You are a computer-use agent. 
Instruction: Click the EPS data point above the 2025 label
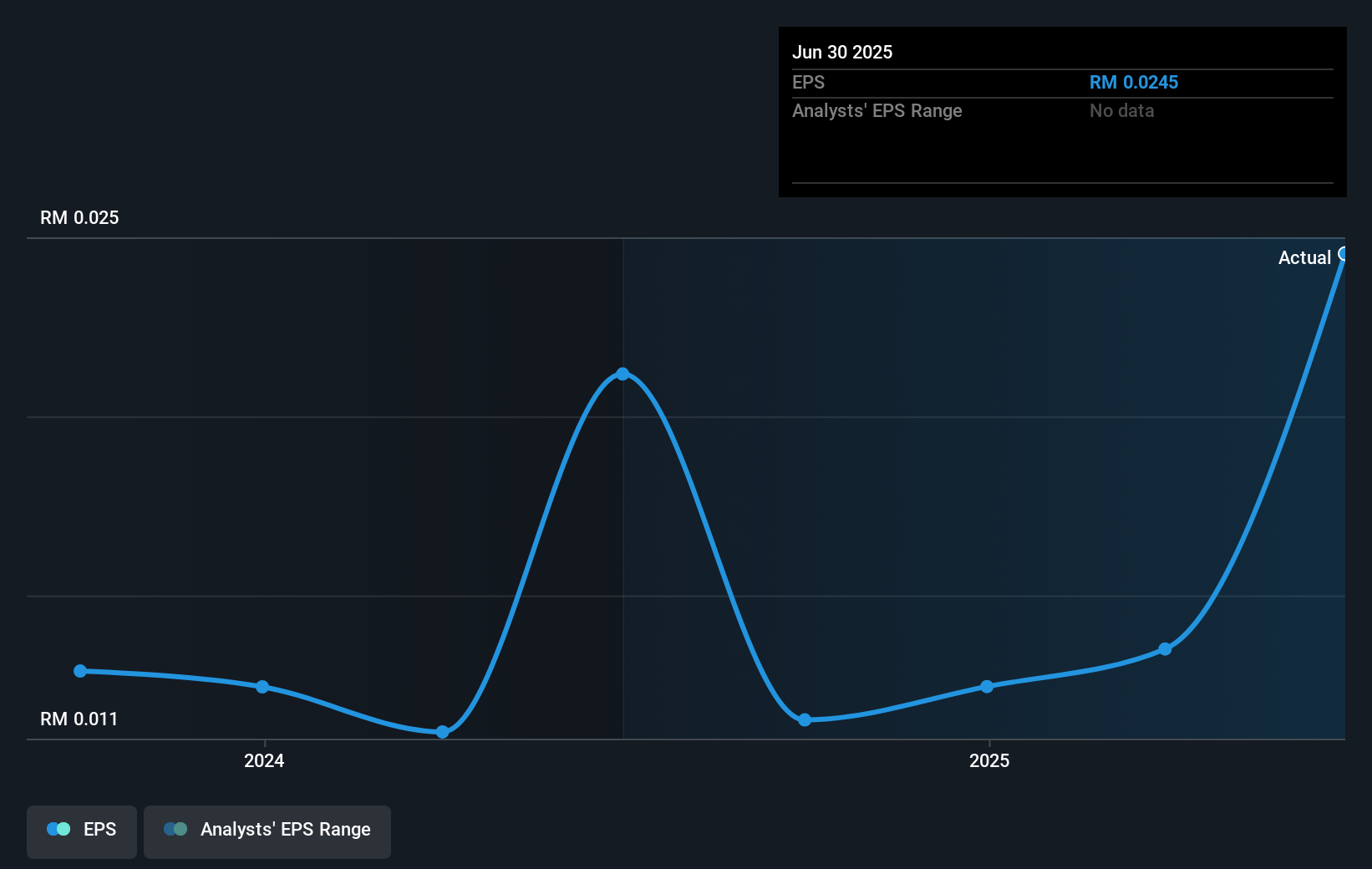click(x=987, y=687)
